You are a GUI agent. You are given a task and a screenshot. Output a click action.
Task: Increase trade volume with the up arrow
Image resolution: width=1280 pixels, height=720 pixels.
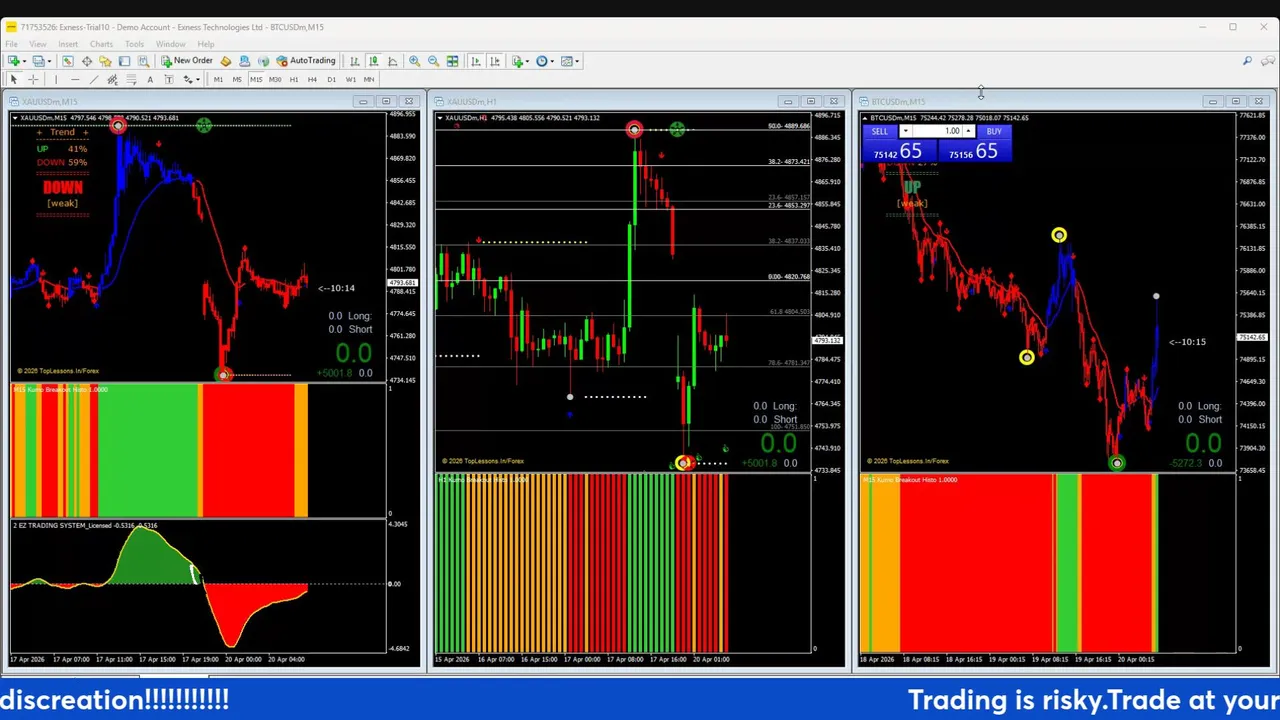coord(968,131)
